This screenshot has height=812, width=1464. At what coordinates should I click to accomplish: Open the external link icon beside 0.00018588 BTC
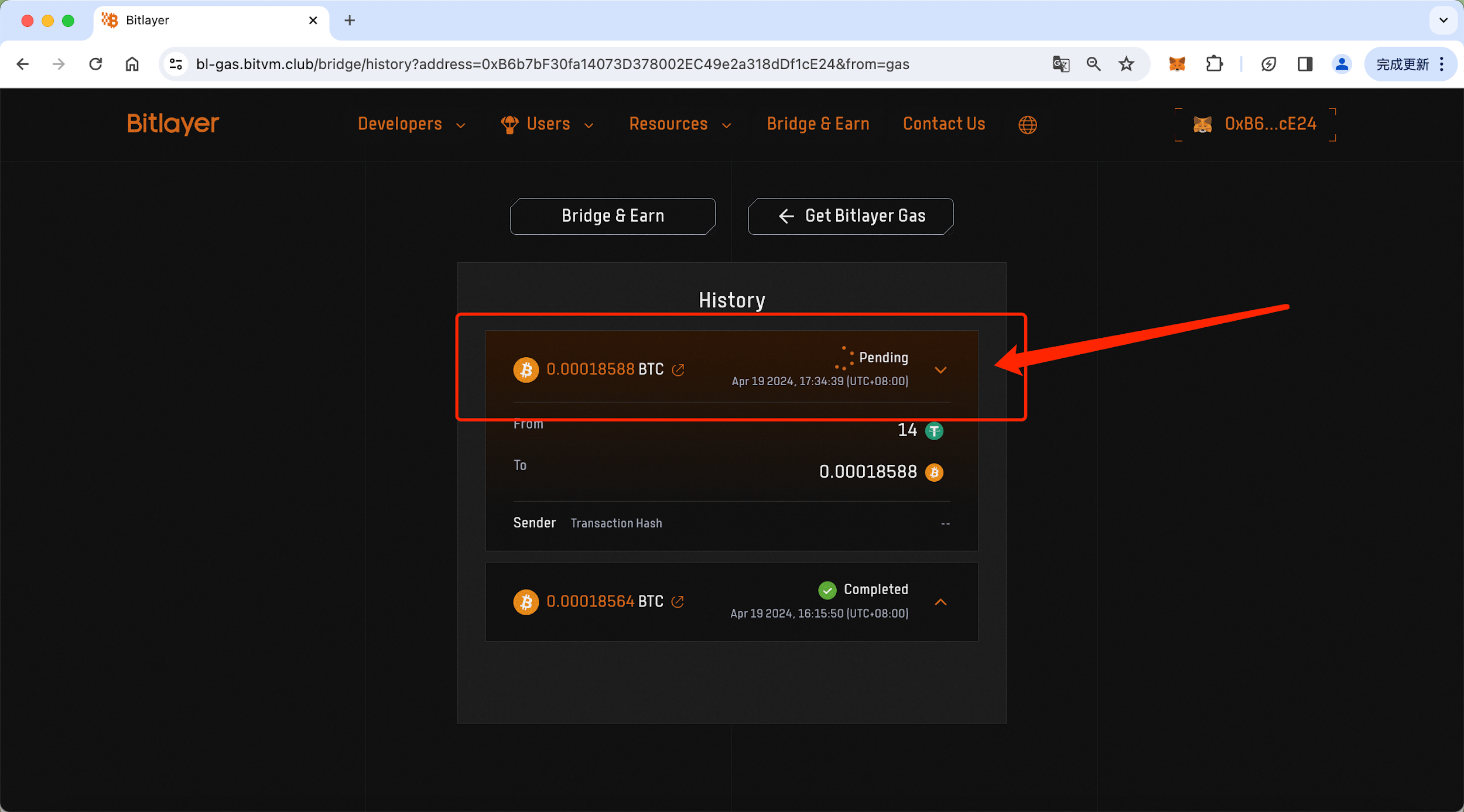(678, 370)
